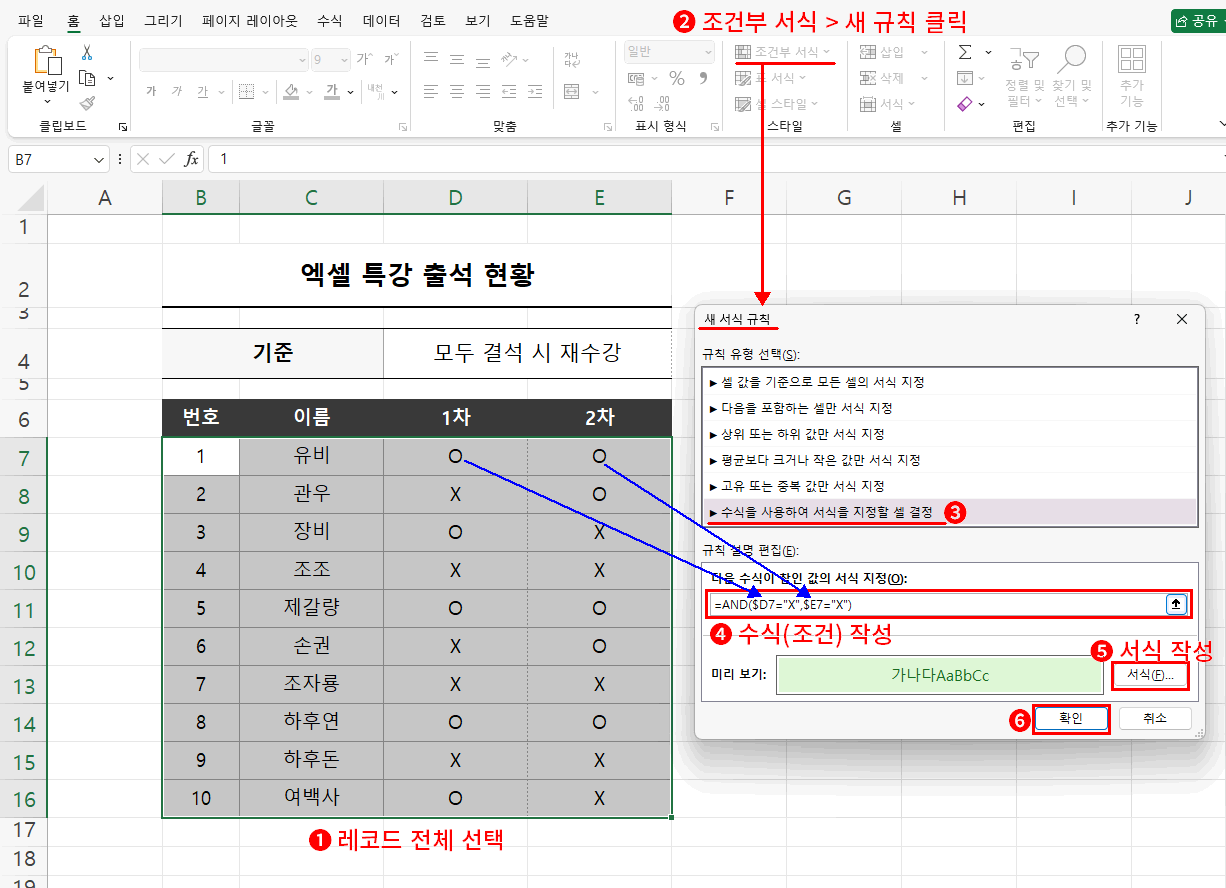Image resolution: width=1226 pixels, height=888 pixels.
Task: Switch to the 그리기 ribbon tab
Action: [164, 20]
